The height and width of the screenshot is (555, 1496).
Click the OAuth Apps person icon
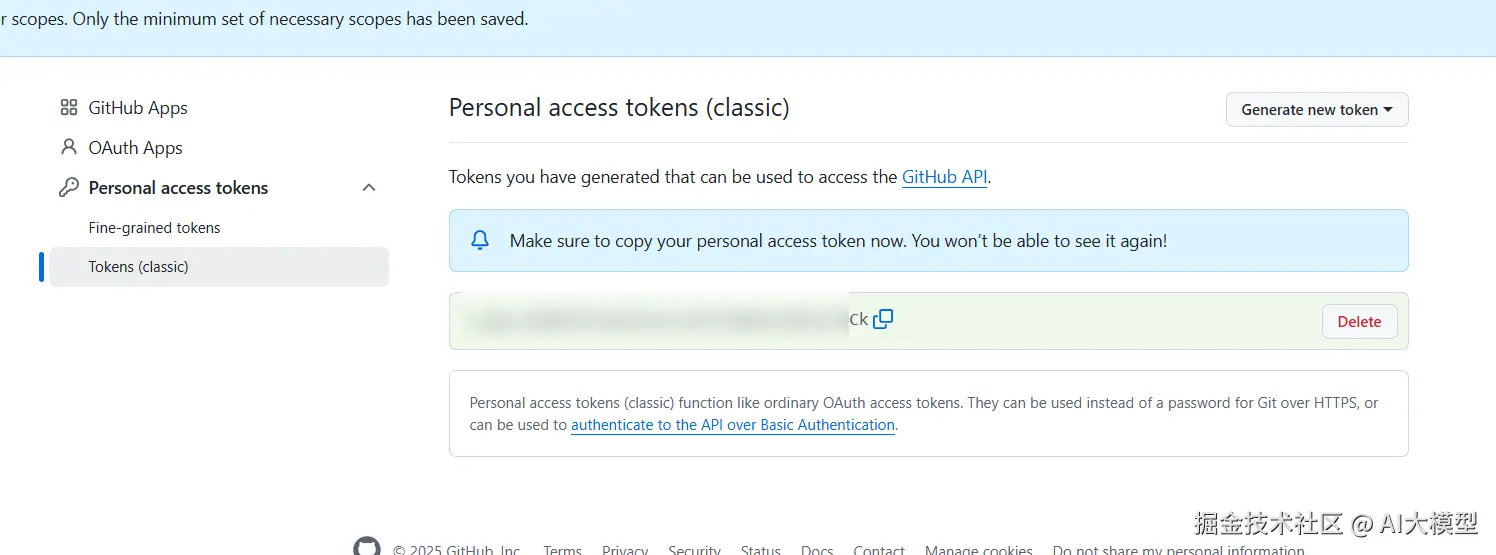(x=69, y=148)
